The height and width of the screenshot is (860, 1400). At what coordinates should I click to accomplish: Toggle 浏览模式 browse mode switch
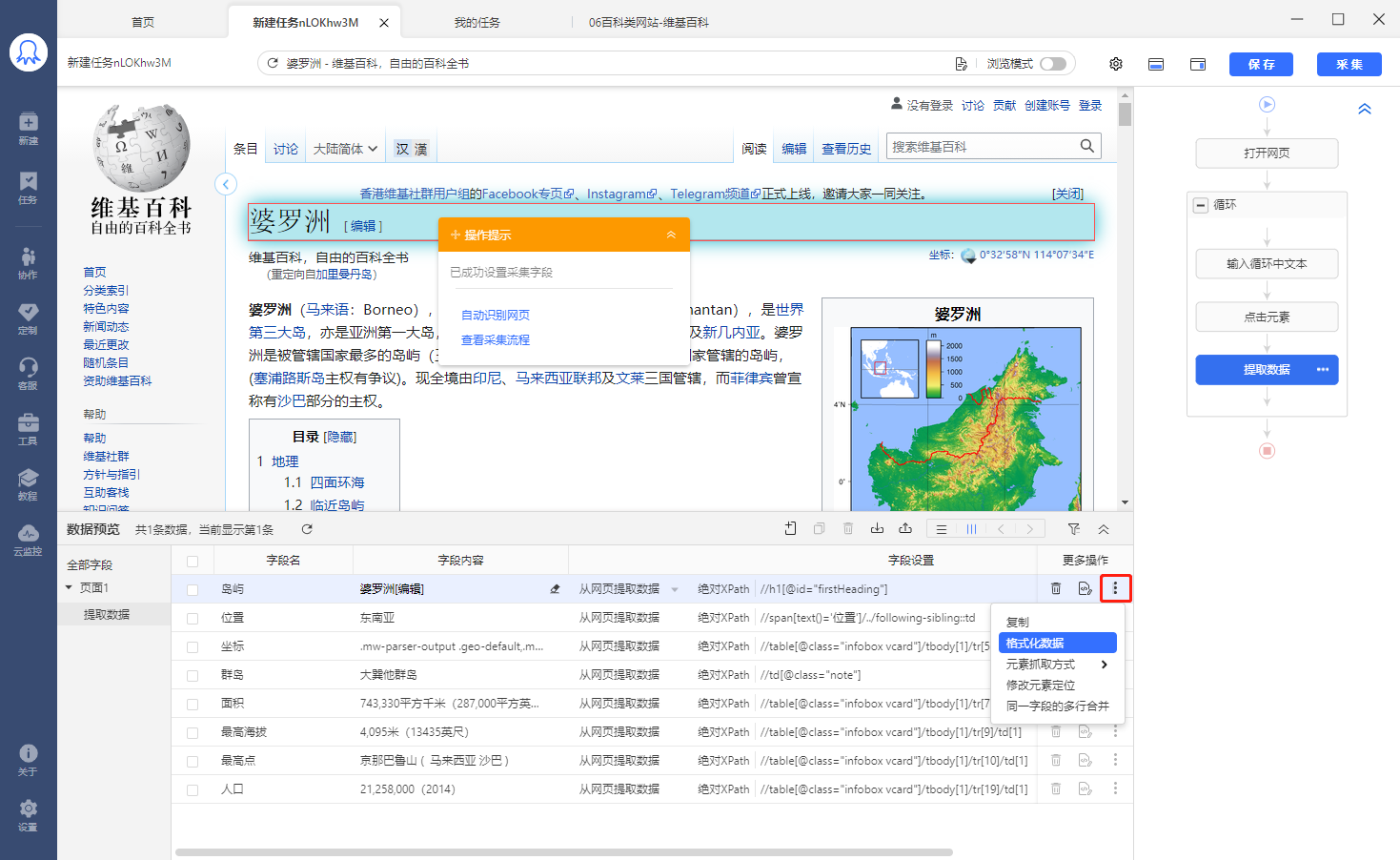1053,64
